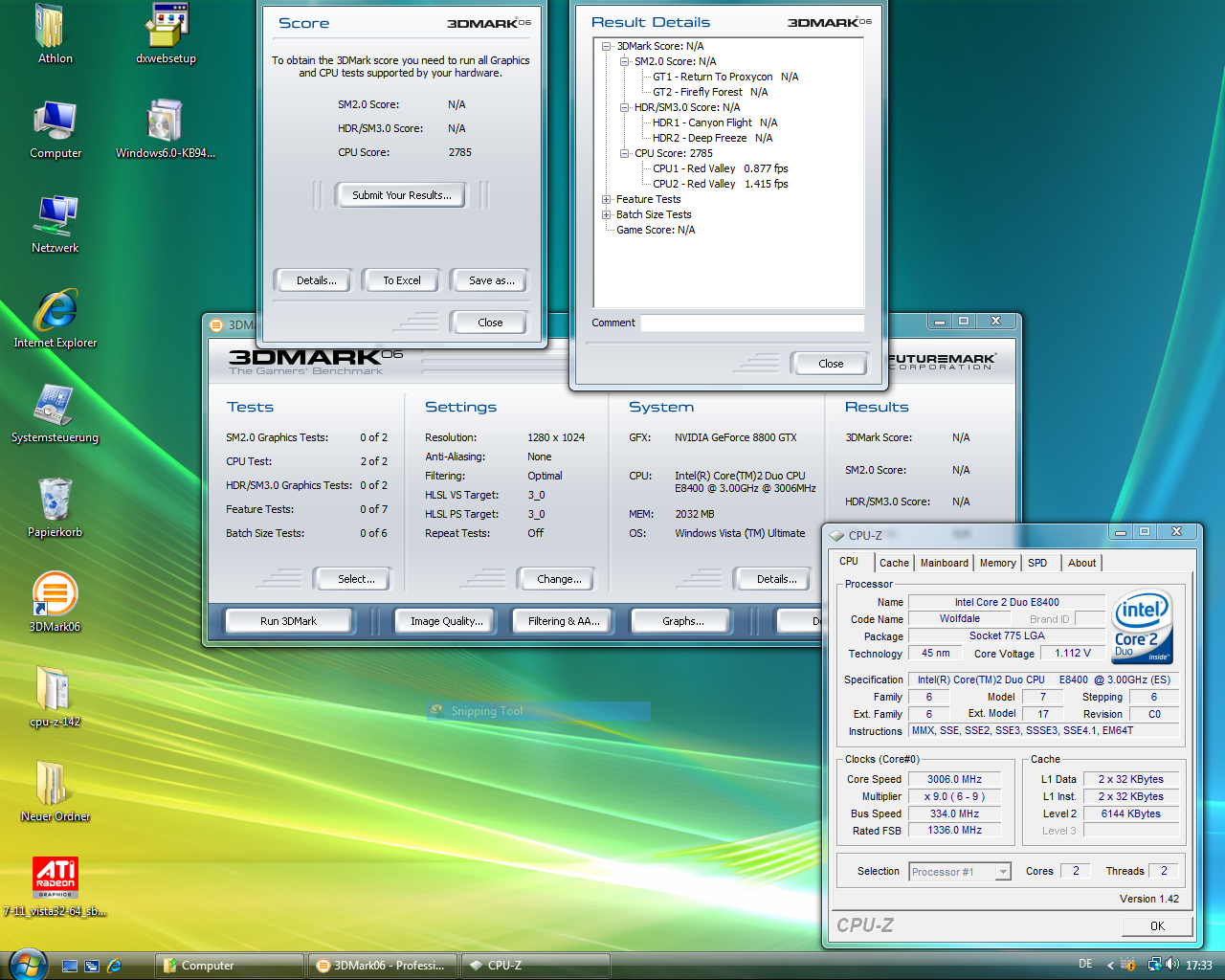The image size is (1225, 980).
Task: Select the GT1 - Return To Proxycon row
Action: 725,77
